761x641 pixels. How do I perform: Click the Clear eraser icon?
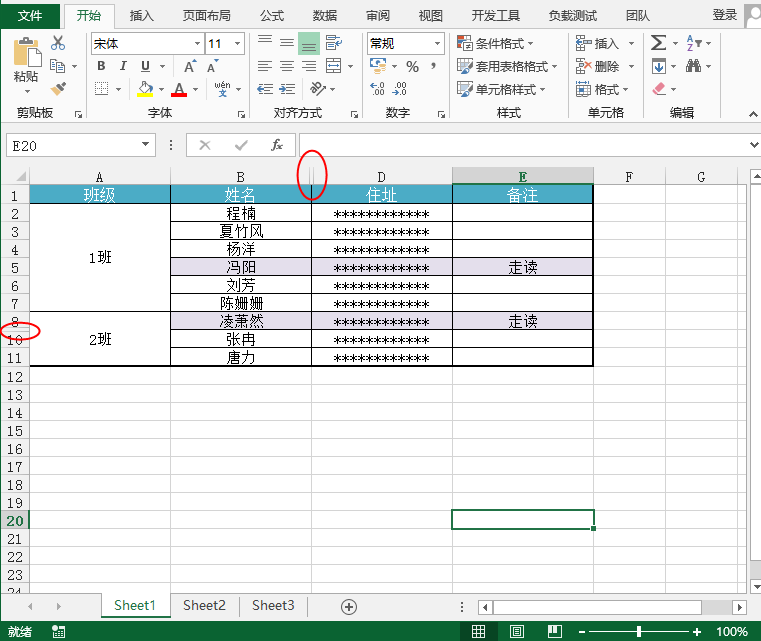(659, 89)
